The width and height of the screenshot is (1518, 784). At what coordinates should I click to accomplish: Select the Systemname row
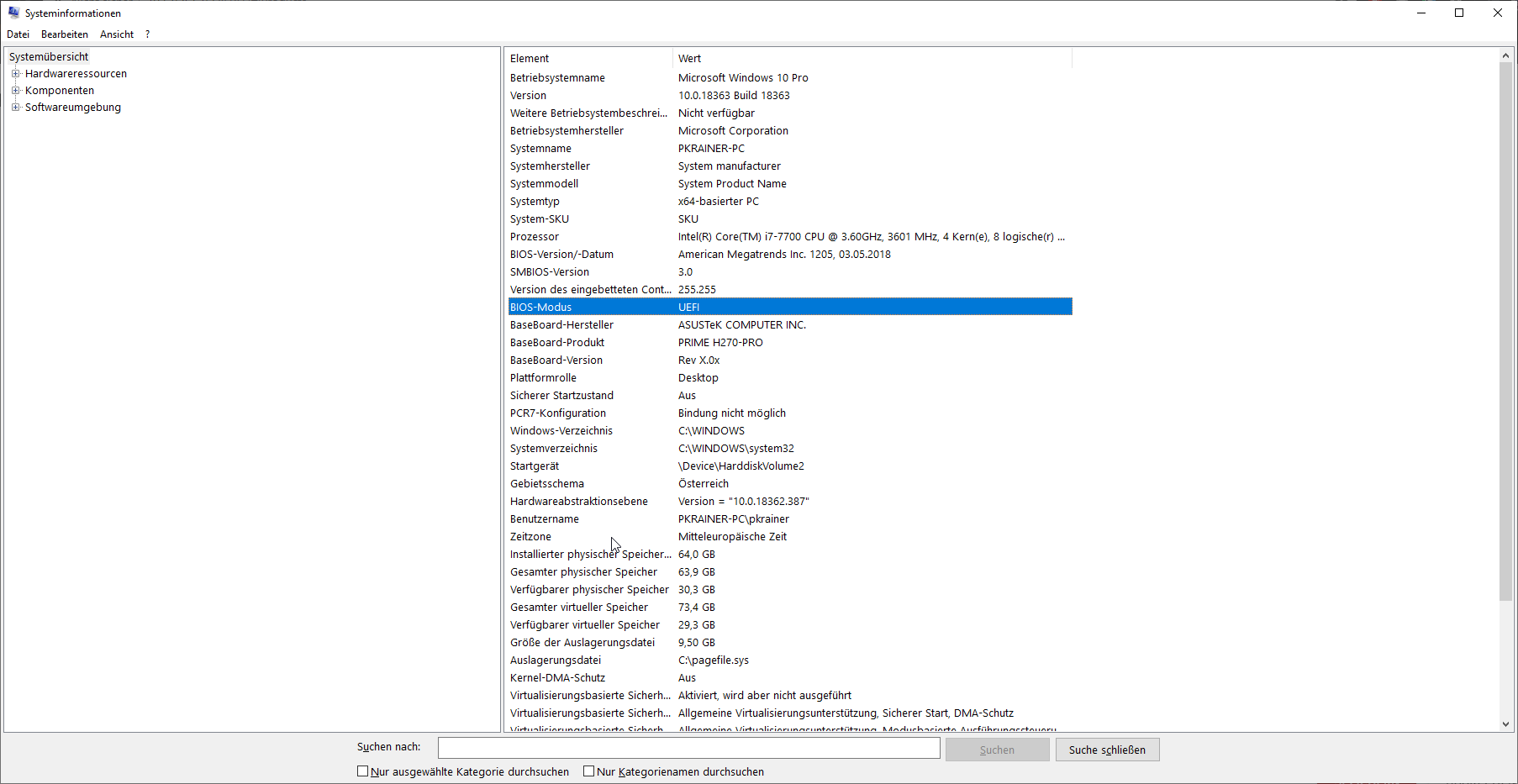(x=790, y=149)
